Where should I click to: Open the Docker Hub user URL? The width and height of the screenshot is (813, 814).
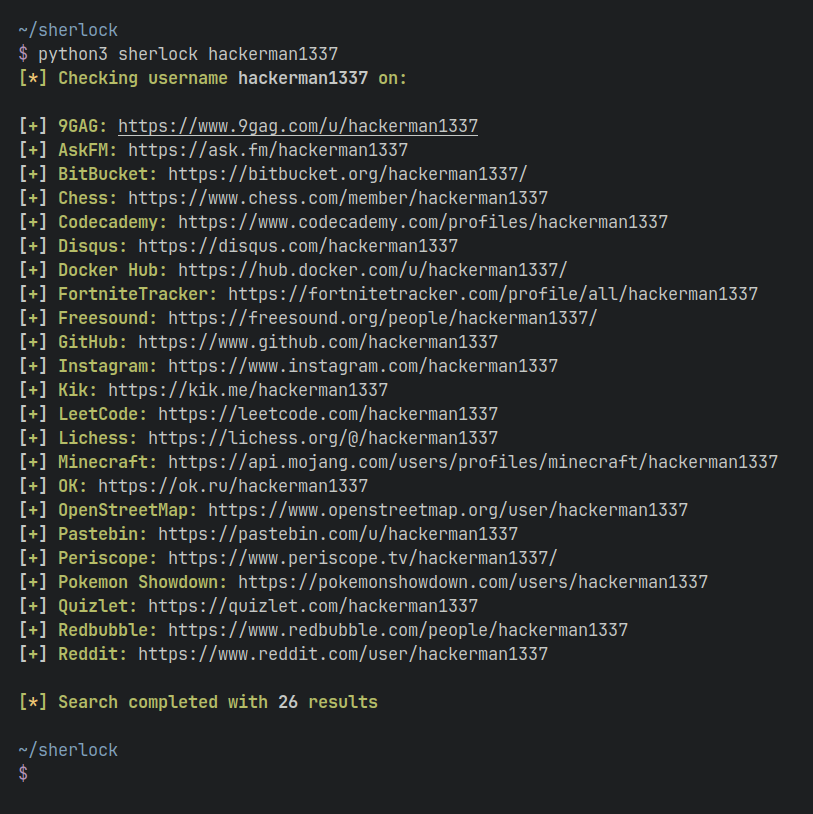pos(372,270)
